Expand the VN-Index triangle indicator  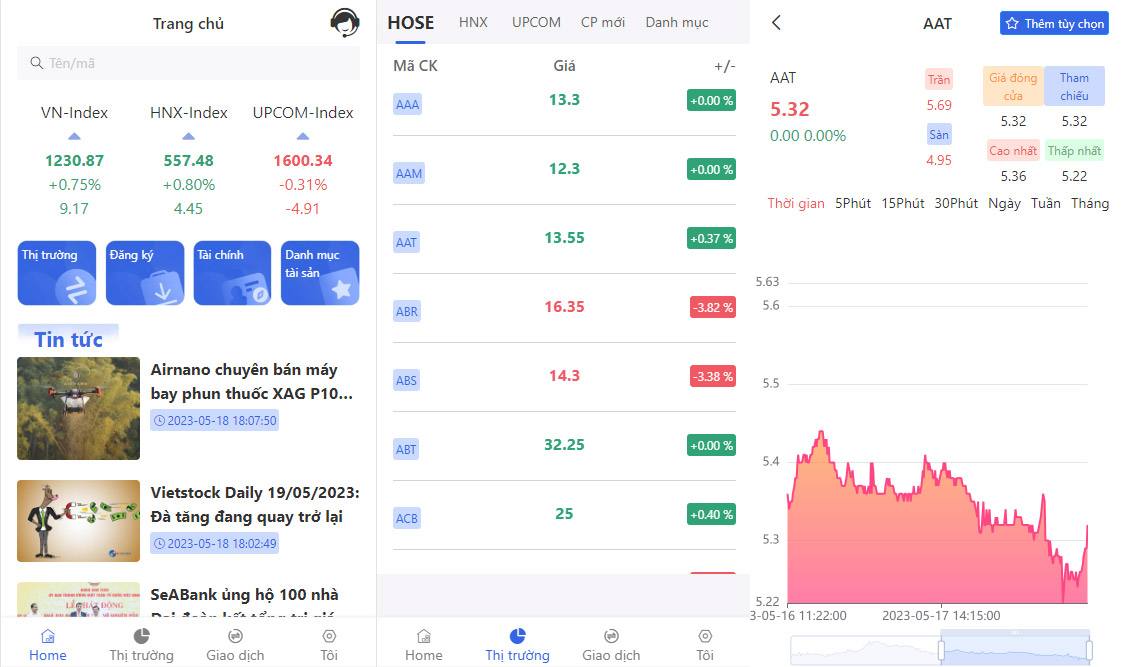tap(74, 136)
